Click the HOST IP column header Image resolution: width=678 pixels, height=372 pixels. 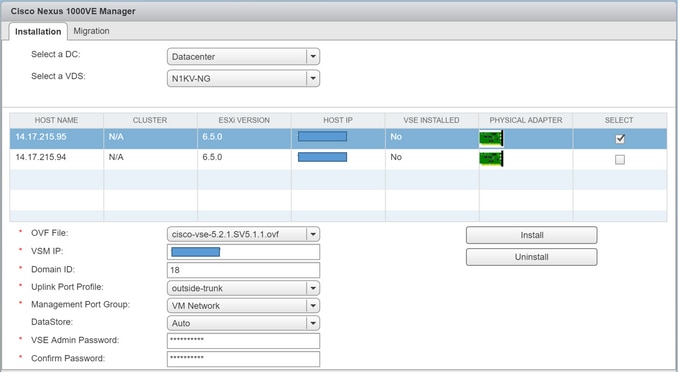pos(338,120)
